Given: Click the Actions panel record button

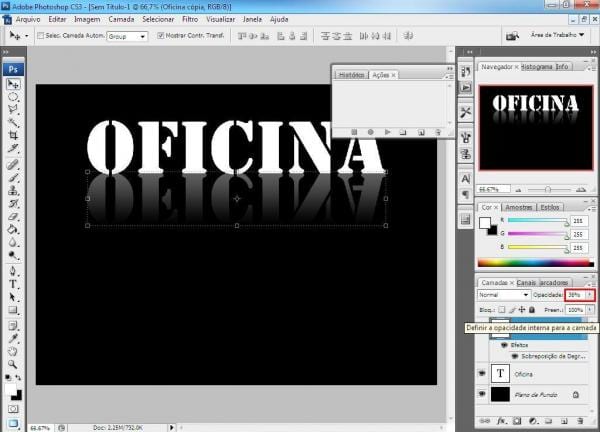Looking at the screenshot, I should coord(370,132).
